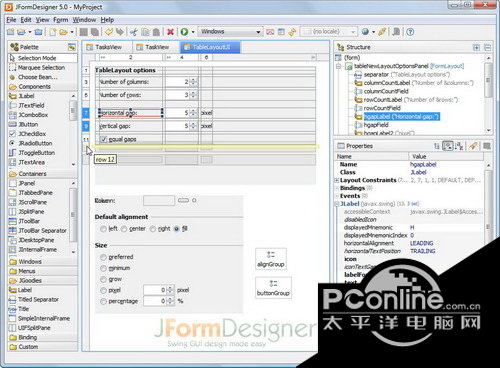Expand the Layout Constraints property group
The height and width of the screenshot is (368, 500).
(x=337, y=180)
